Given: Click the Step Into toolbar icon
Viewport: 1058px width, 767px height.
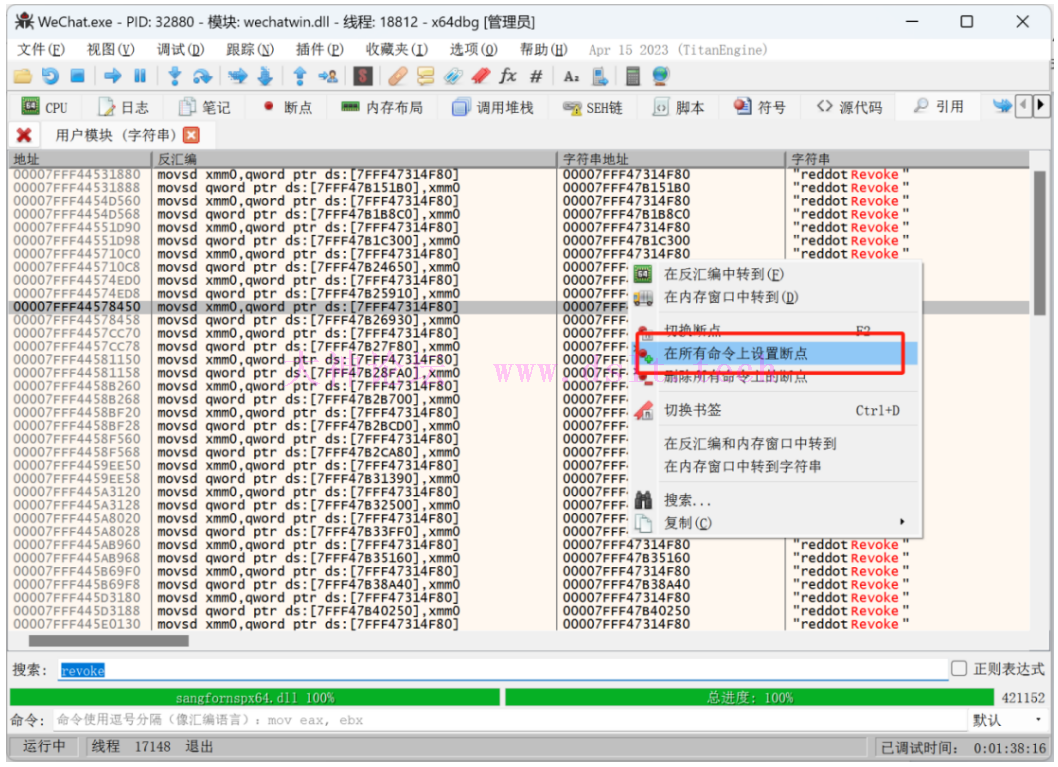Looking at the screenshot, I should 175,76.
